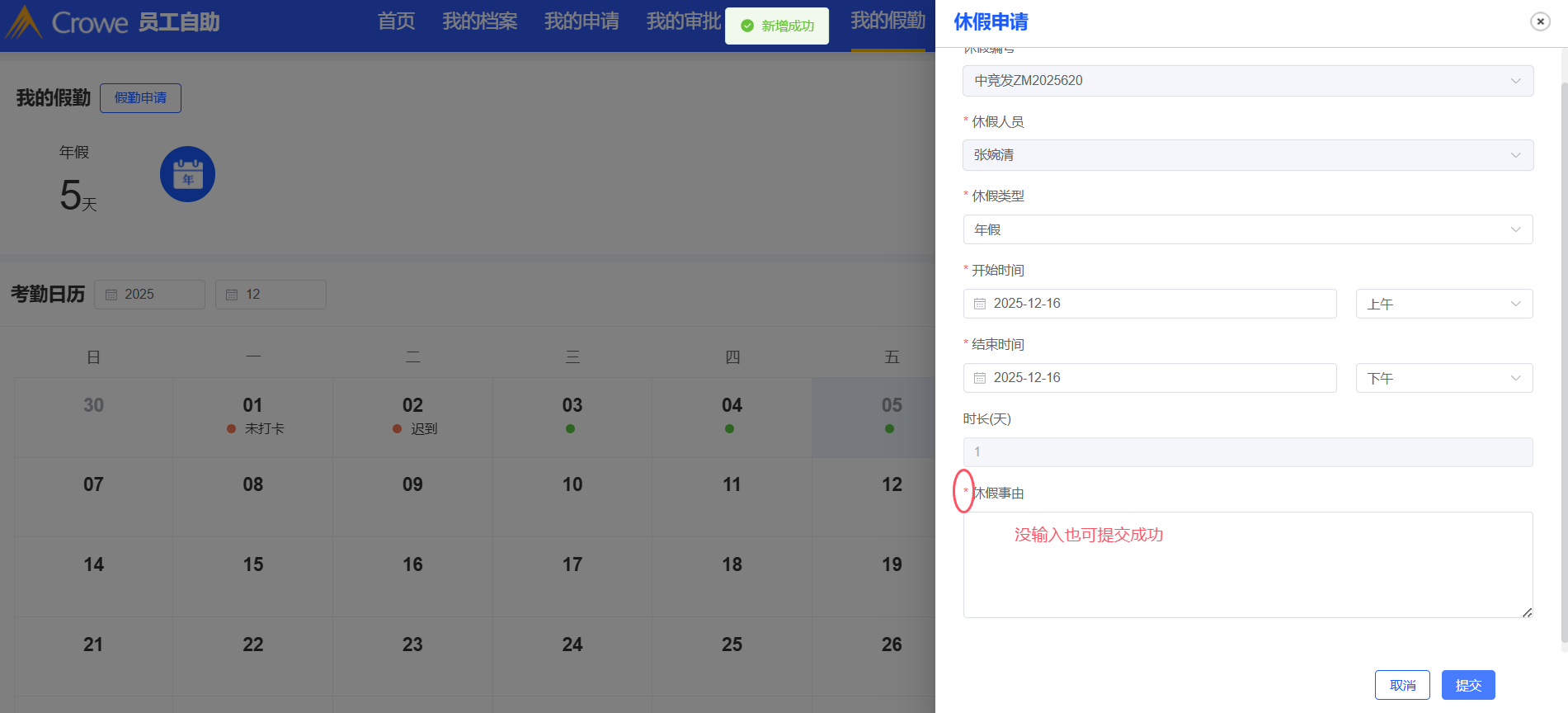Open the 休假人员 dropdown showing 张婉清
This screenshot has height=713, width=1568.
coord(1248,155)
